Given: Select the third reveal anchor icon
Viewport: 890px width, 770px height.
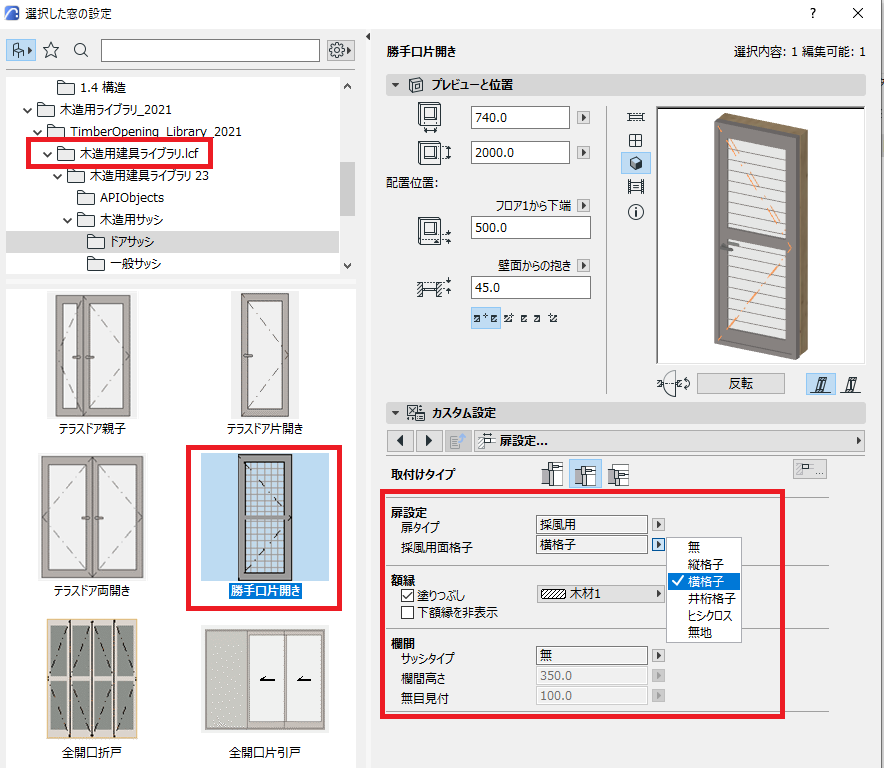Looking at the screenshot, I should 524,318.
